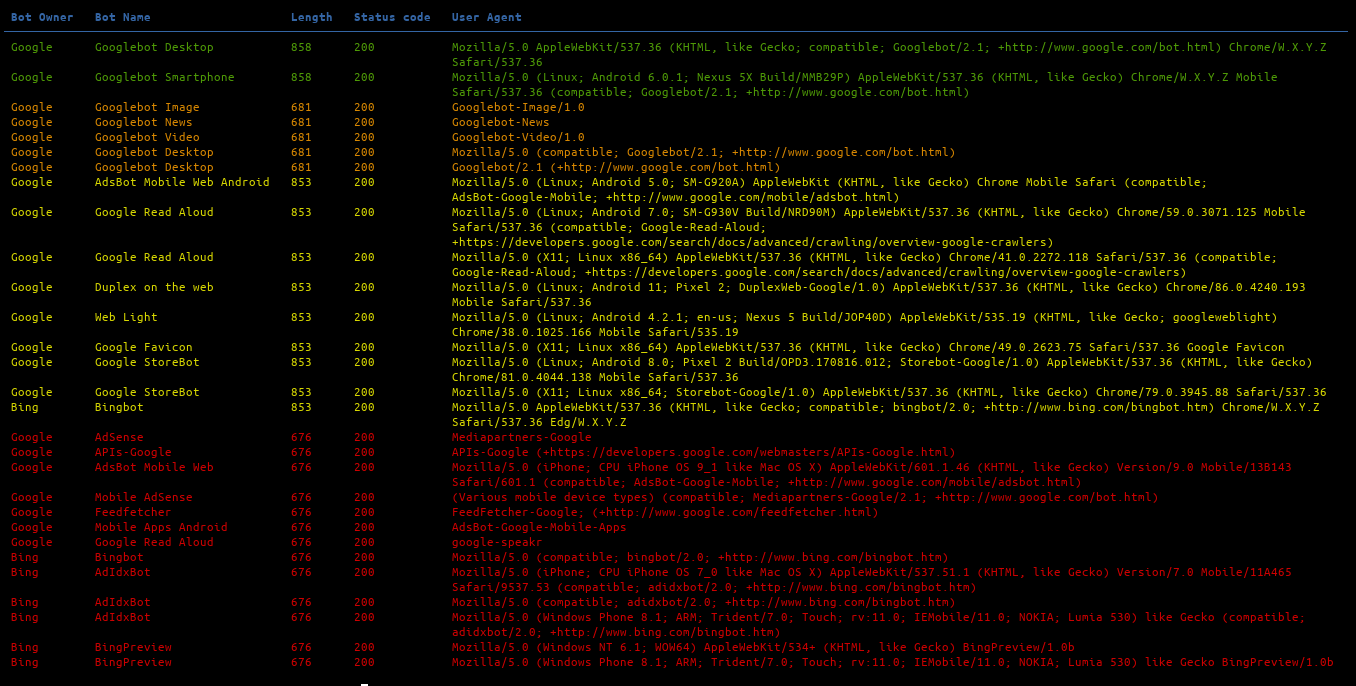Click the user agent containing "DuplexWeb-Google/1.0"
Image resolution: width=1356 pixels, height=686 pixels.
879,294
